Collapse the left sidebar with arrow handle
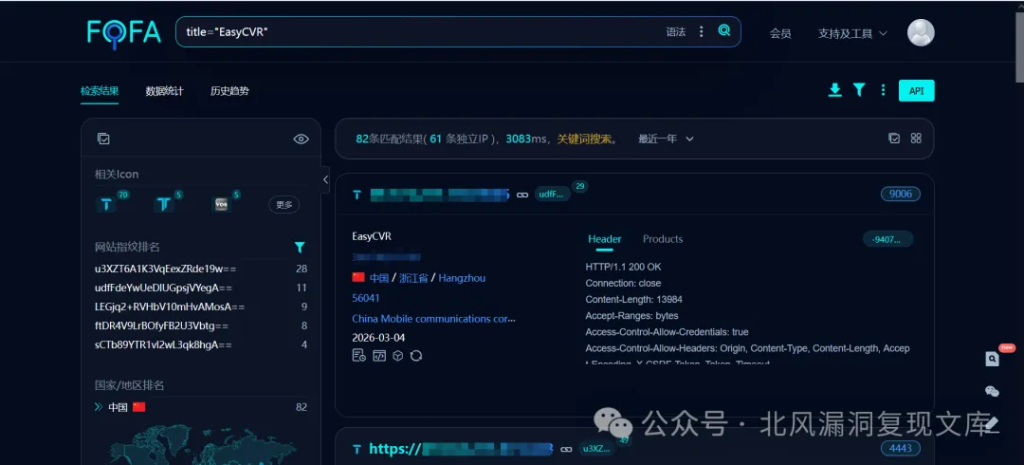Screen dimensions: 1024x465 click(325, 179)
